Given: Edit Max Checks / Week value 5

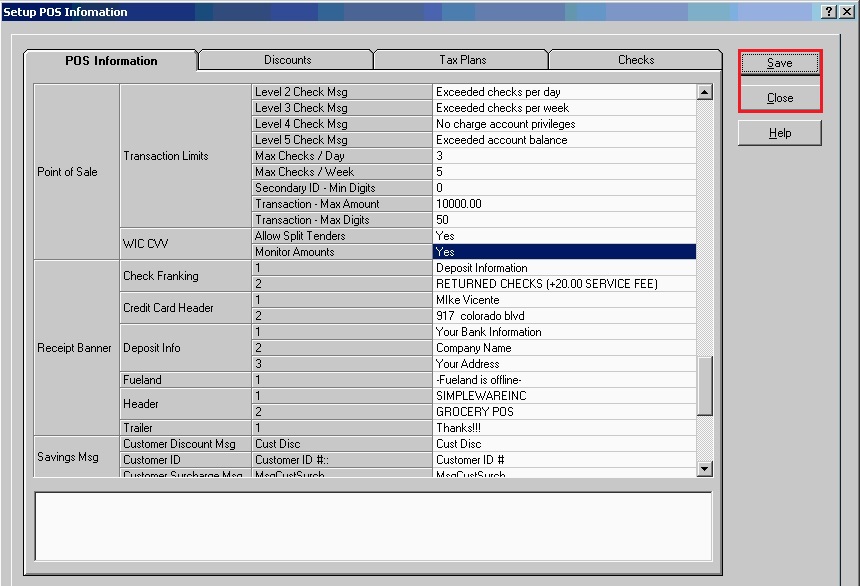Looking at the screenshot, I should click(564, 172).
